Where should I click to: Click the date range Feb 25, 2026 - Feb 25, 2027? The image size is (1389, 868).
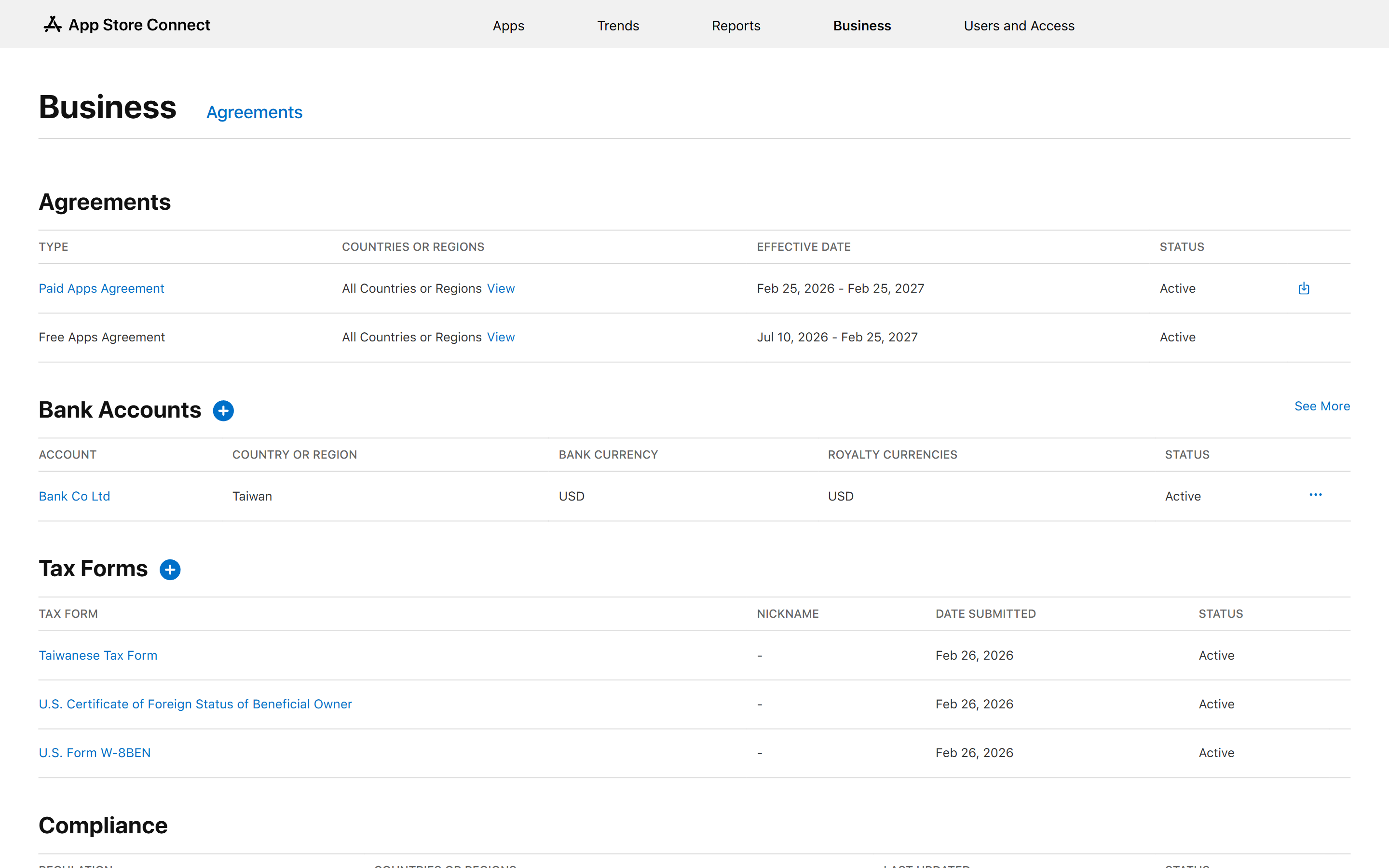(840, 289)
